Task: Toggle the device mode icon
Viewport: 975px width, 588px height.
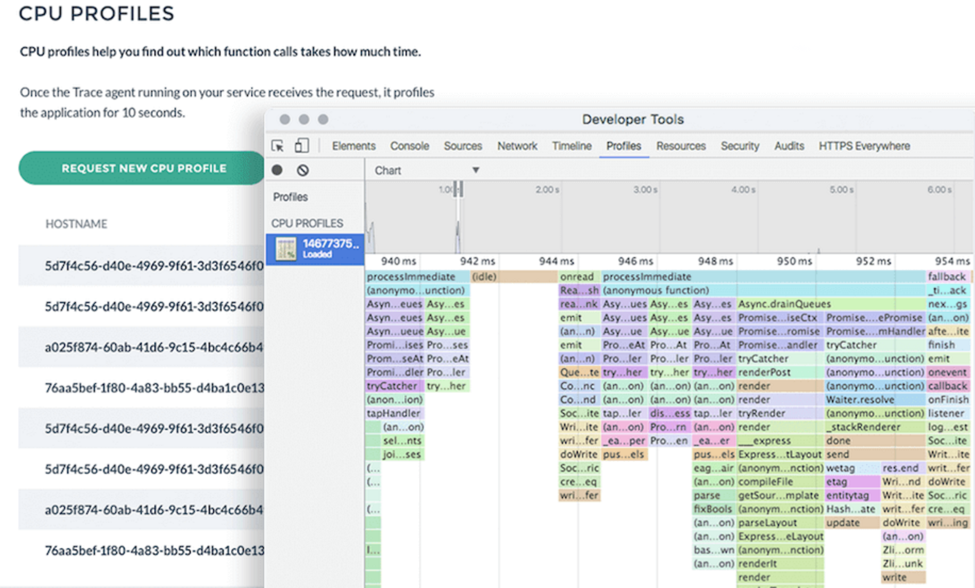Action: (301, 146)
